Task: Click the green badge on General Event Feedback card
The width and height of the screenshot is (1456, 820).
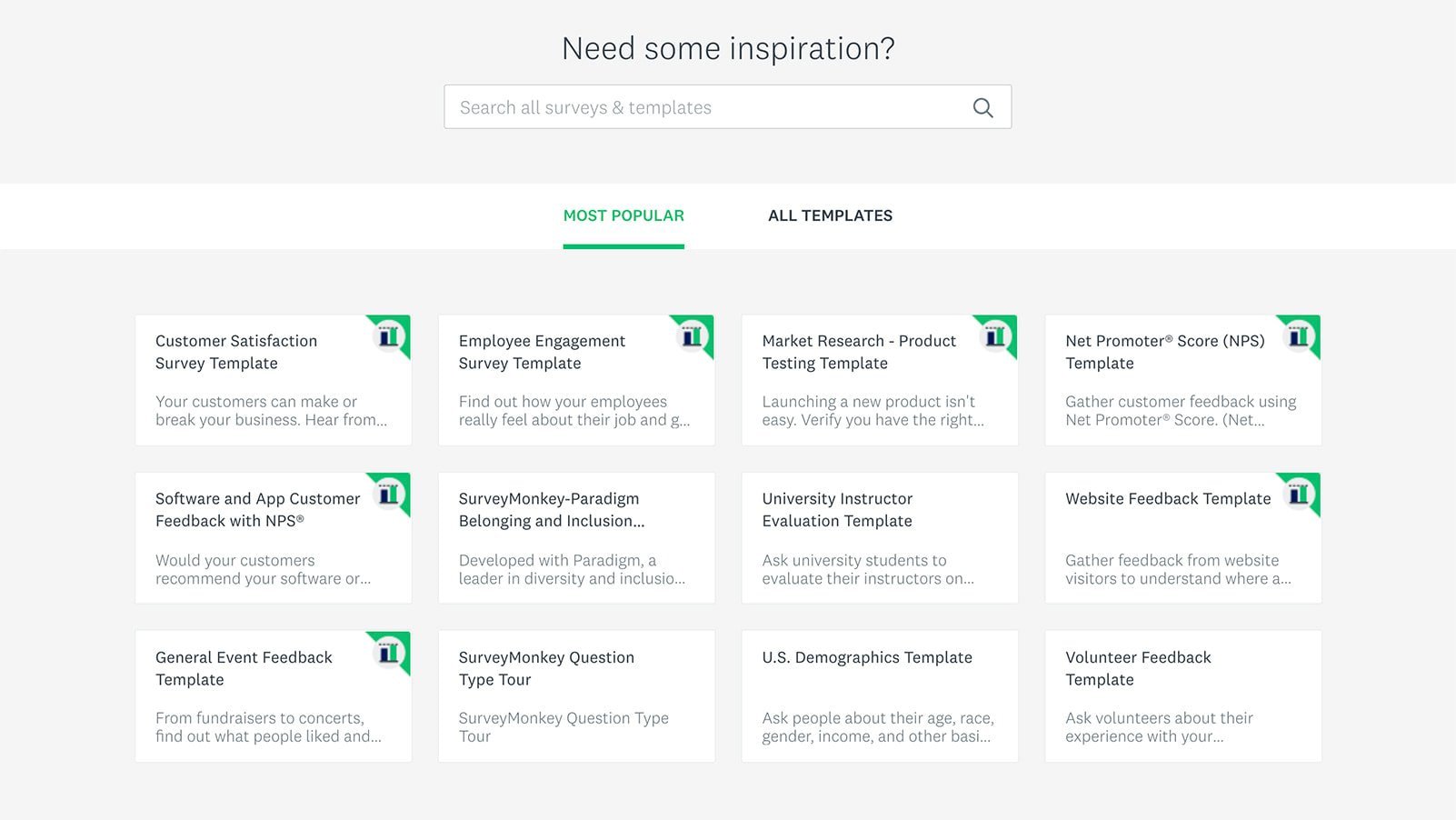Action: pyautogui.click(x=389, y=653)
